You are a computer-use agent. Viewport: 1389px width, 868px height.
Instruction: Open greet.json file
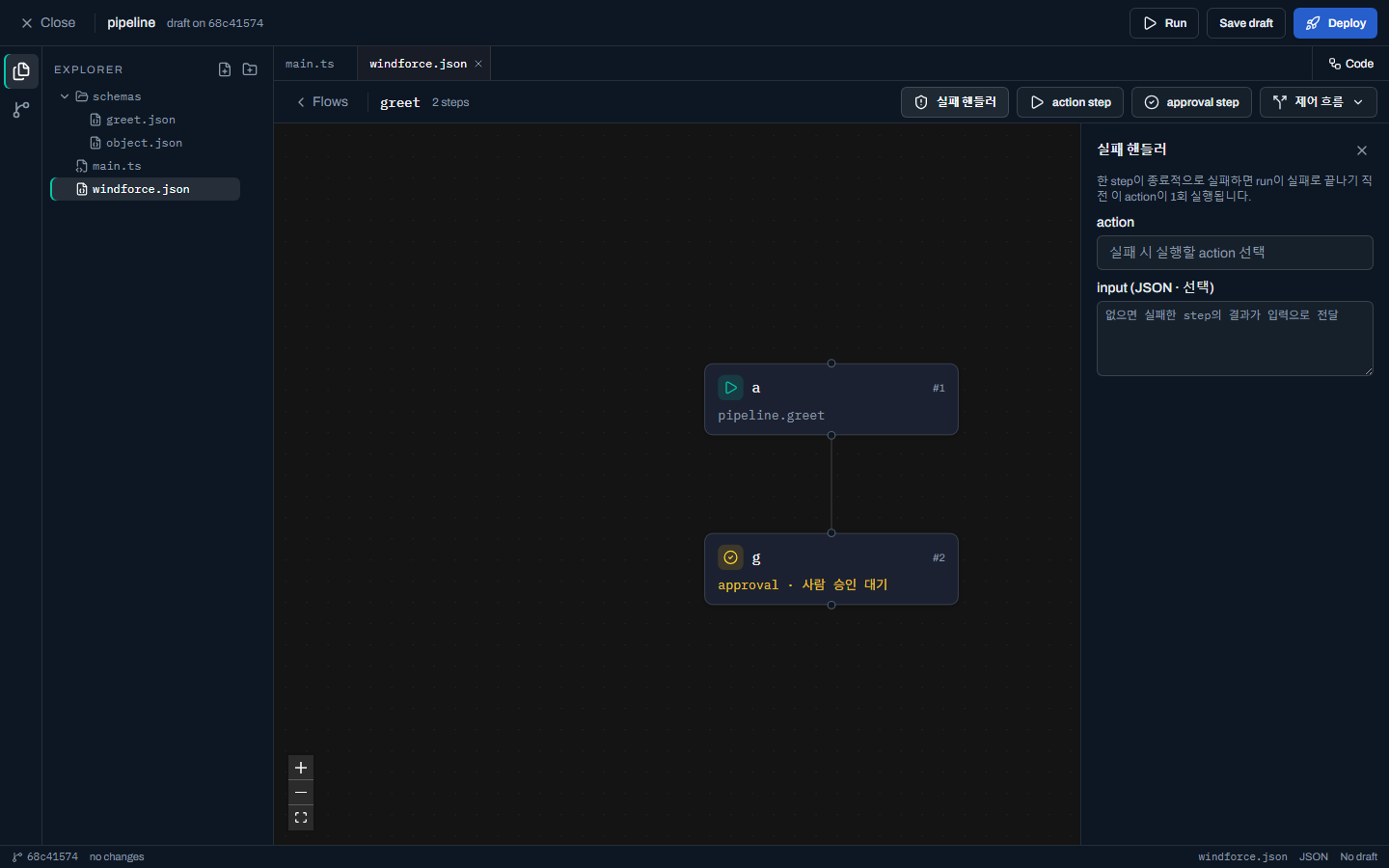click(141, 120)
